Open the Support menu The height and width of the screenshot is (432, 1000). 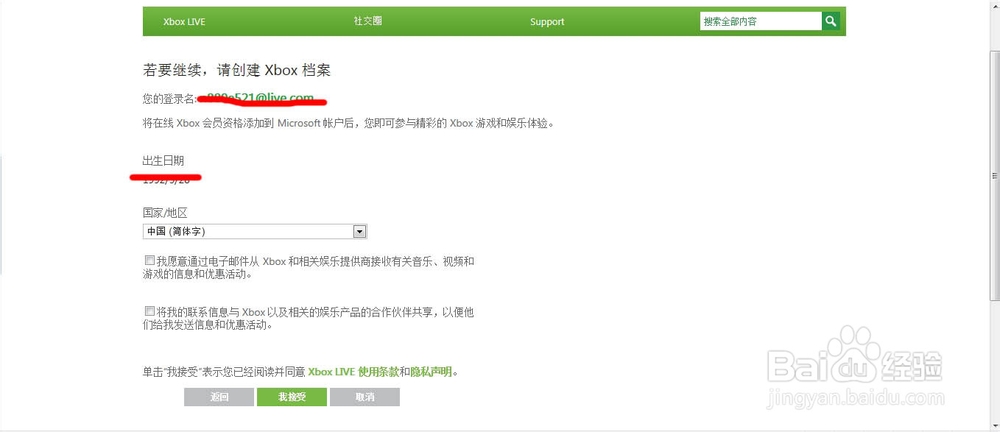tap(547, 22)
